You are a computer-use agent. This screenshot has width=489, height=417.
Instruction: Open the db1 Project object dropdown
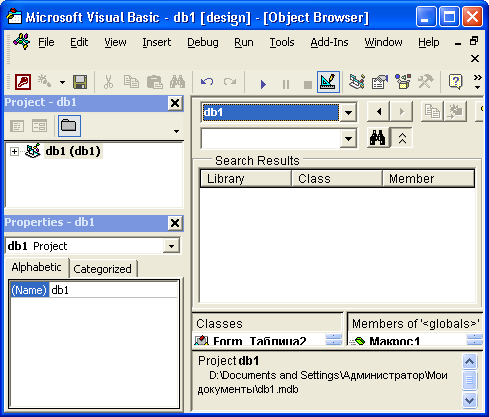(x=171, y=246)
